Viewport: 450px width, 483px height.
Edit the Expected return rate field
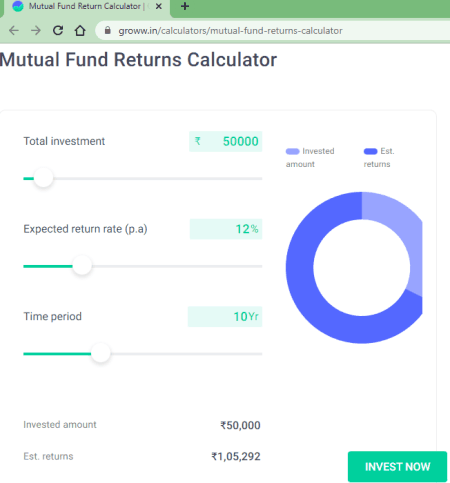click(x=226, y=229)
